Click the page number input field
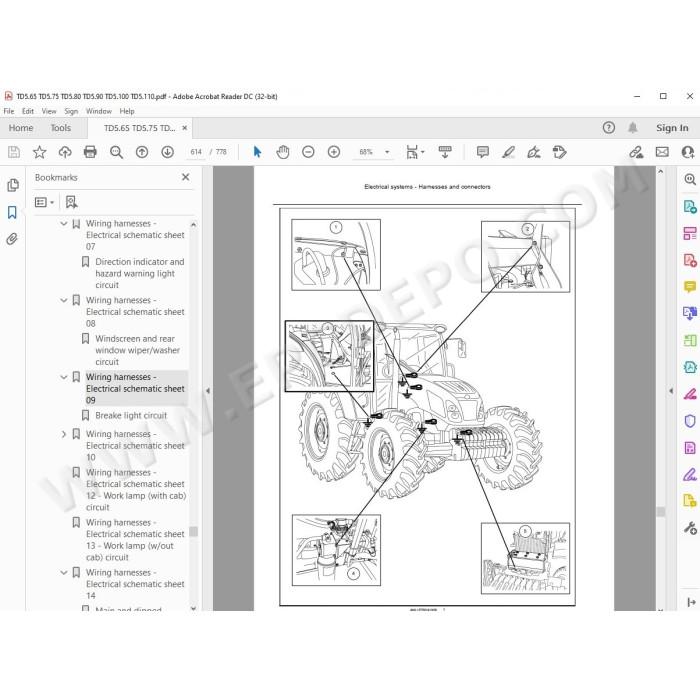The image size is (700, 700). click(196, 152)
